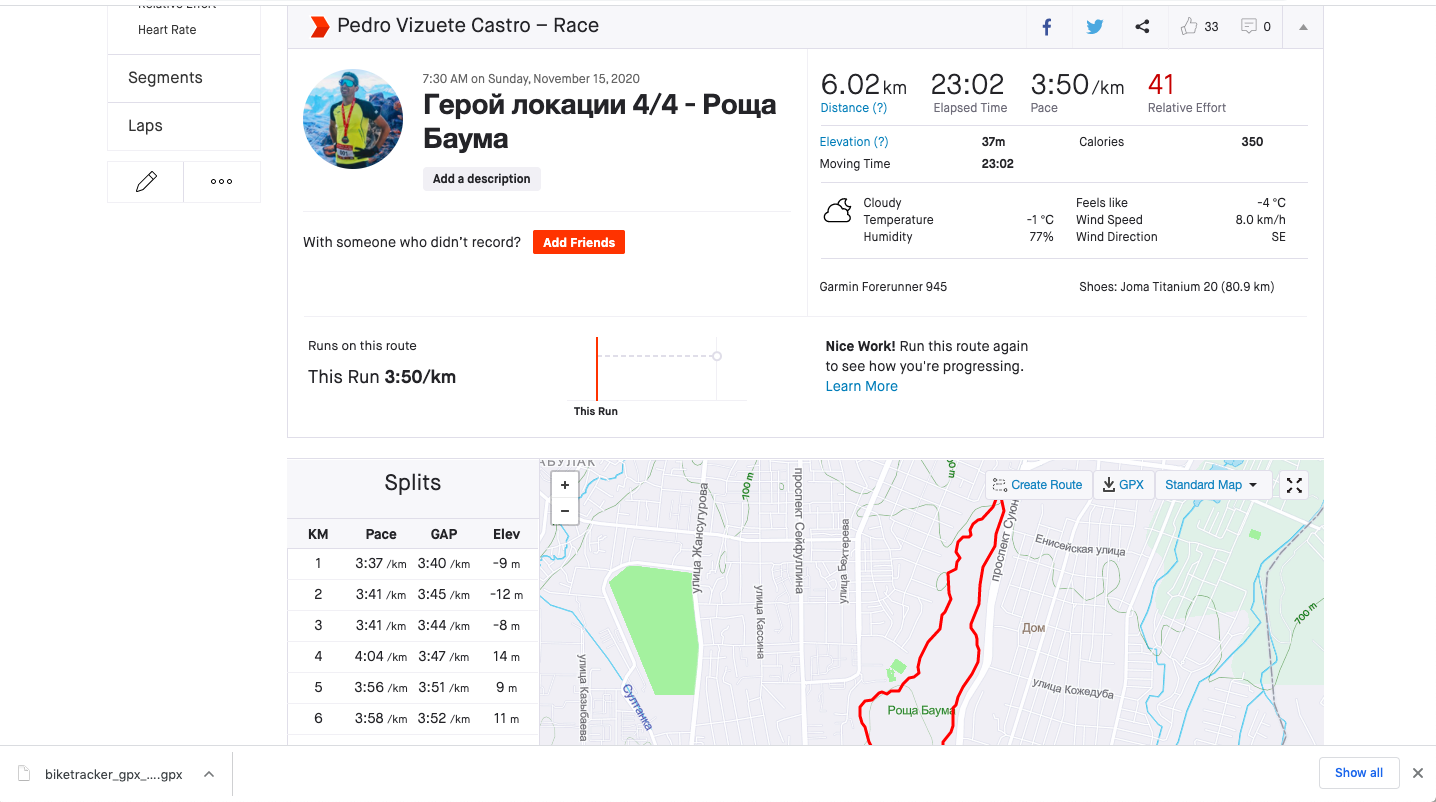Expand options for downloaded biketracker gpx file
Viewport: 1436px width, 802px height.
(x=209, y=774)
